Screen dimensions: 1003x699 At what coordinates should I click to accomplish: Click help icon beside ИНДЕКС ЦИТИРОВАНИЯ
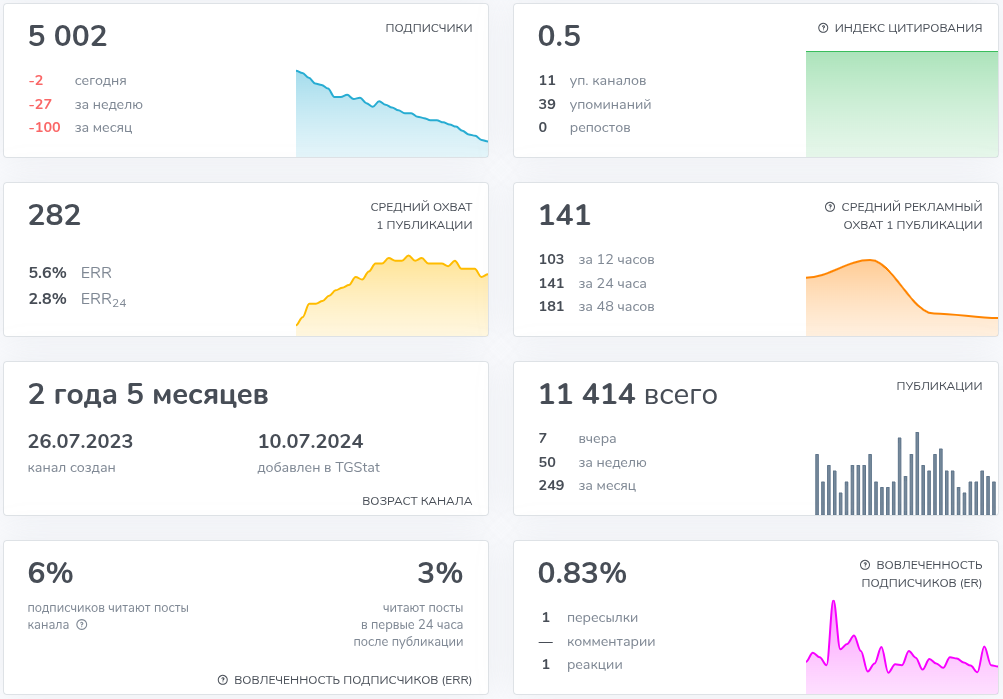(823, 28)
